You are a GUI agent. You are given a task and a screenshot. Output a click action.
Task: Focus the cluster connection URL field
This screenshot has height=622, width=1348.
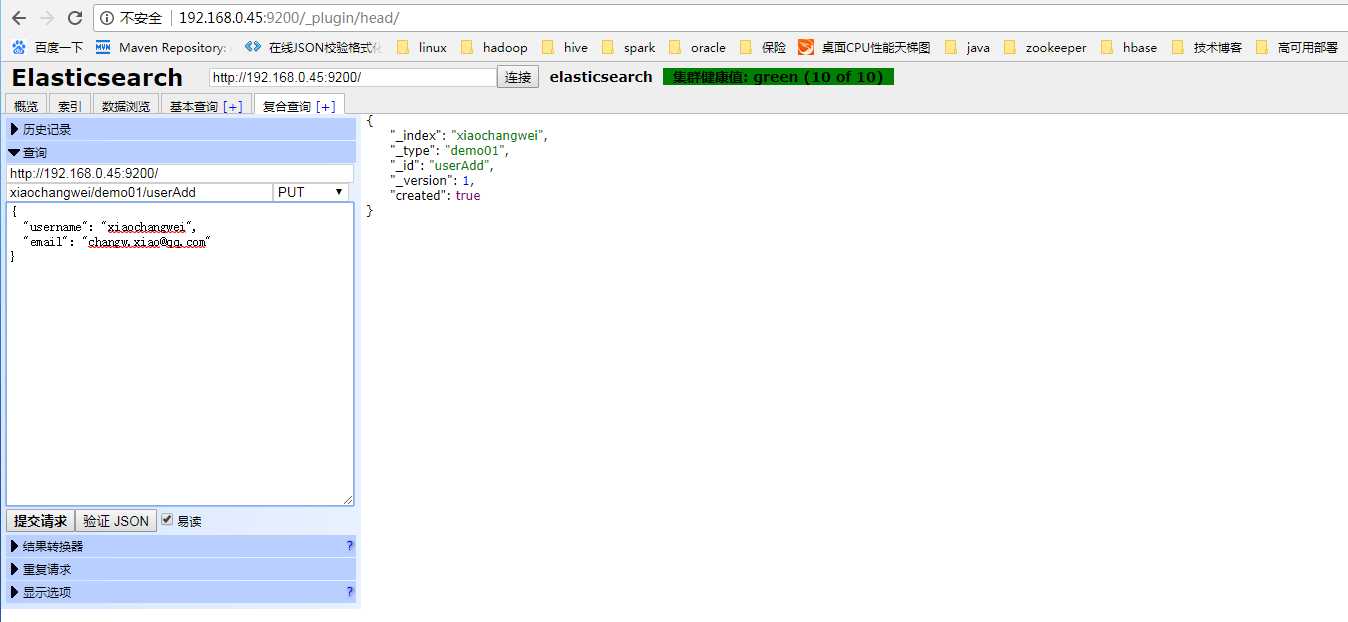coord(353,77)
